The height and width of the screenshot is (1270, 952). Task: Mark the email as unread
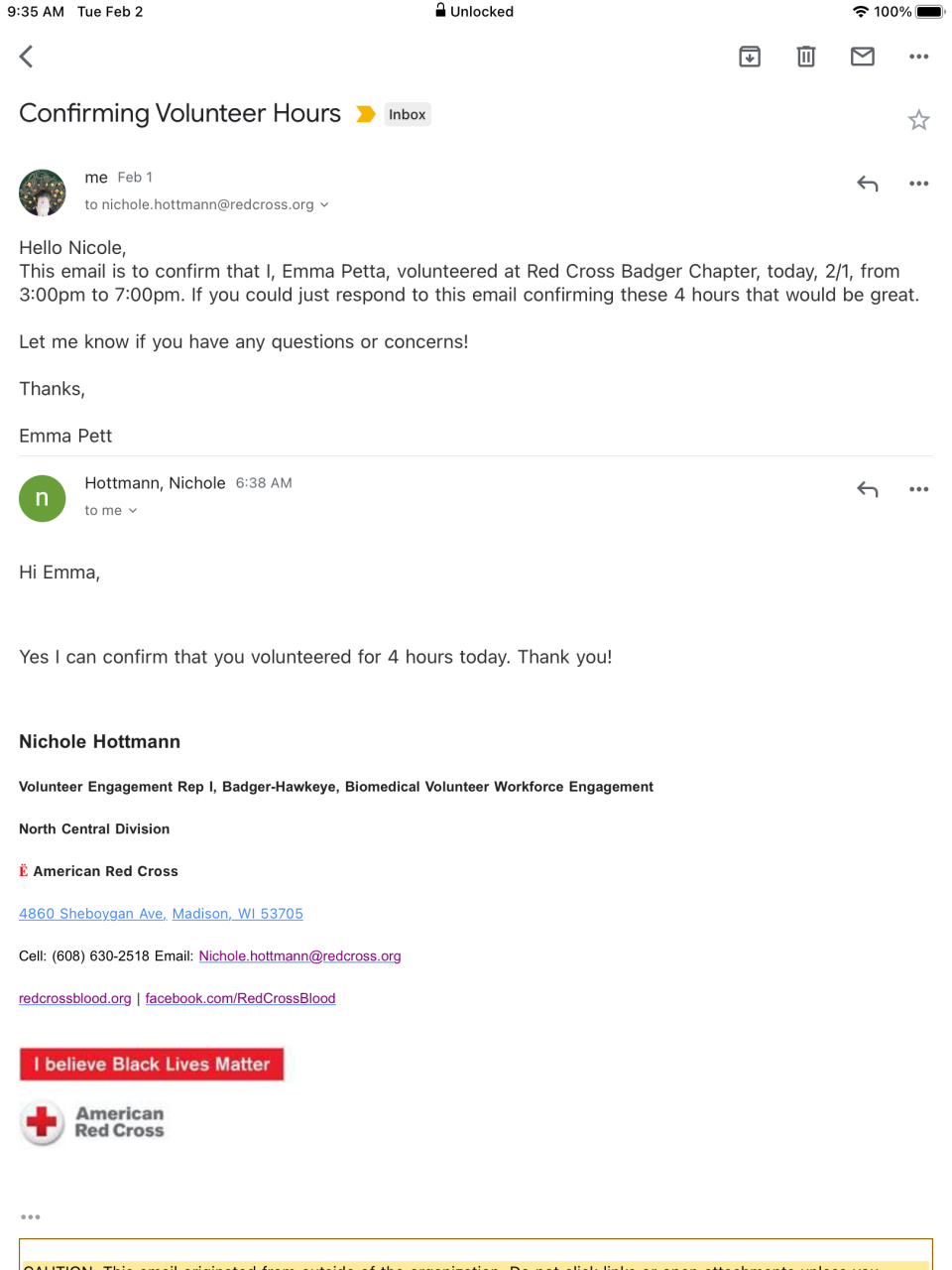[863, 57]
